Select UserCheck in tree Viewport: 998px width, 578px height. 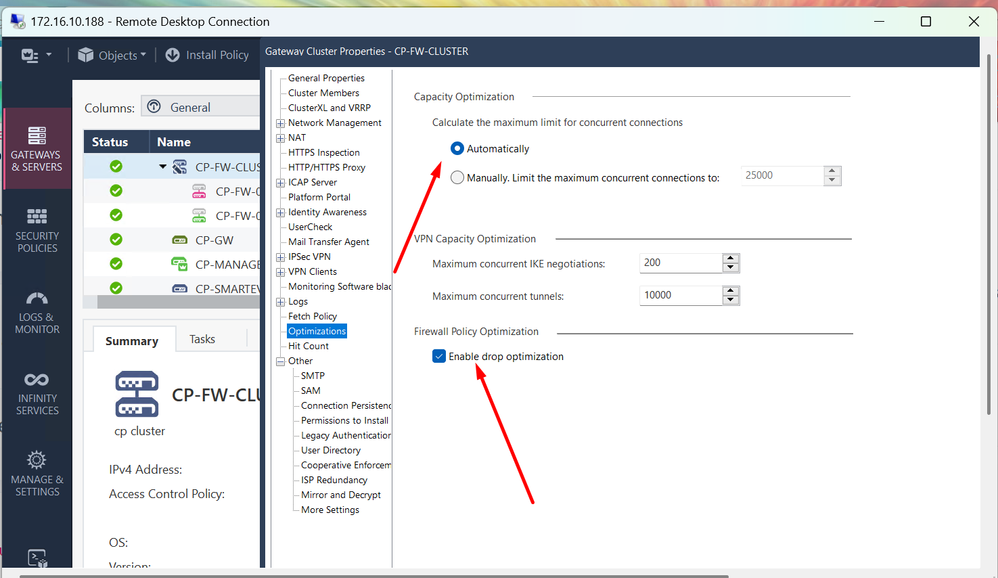310,227
